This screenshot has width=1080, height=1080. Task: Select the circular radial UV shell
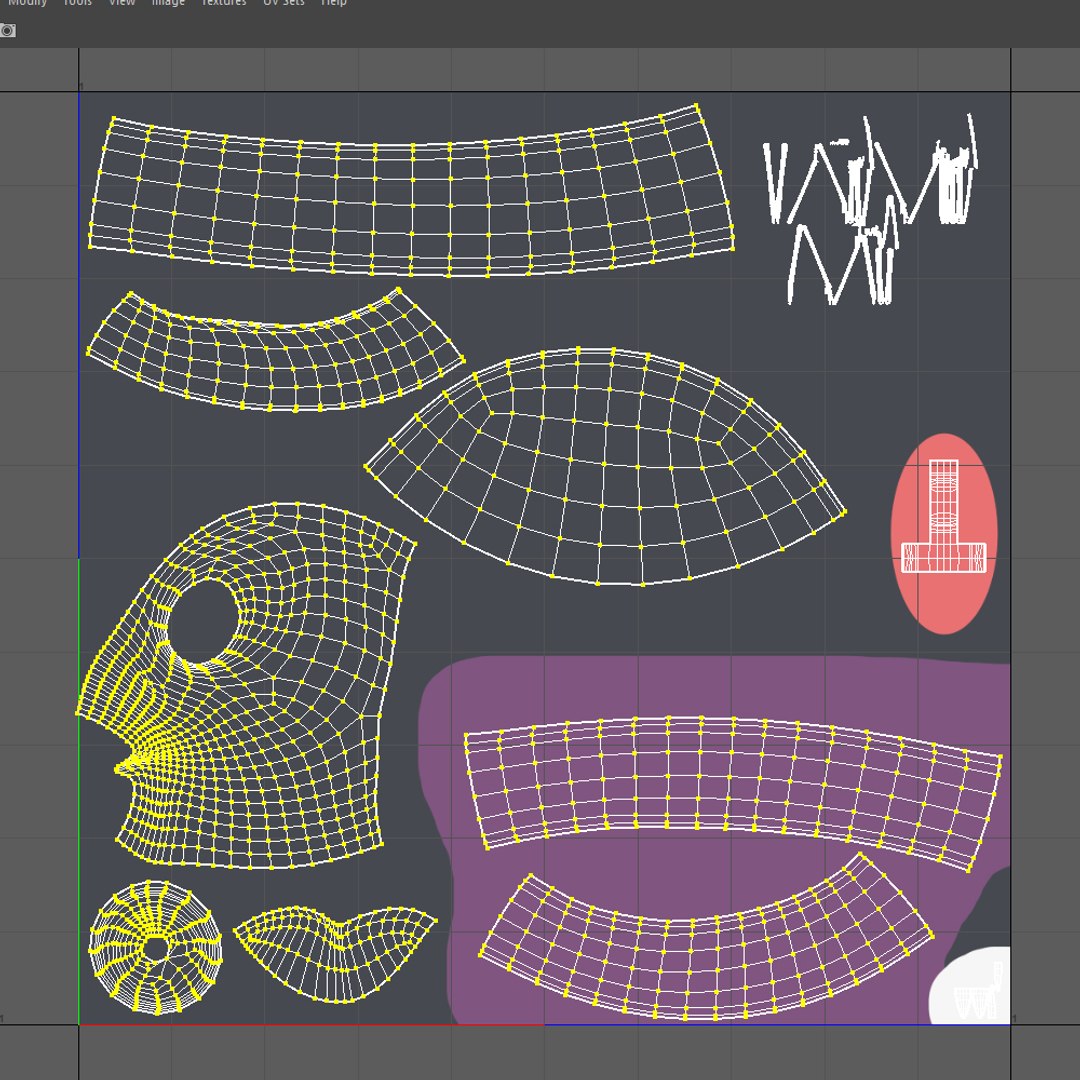click(156, 948)
